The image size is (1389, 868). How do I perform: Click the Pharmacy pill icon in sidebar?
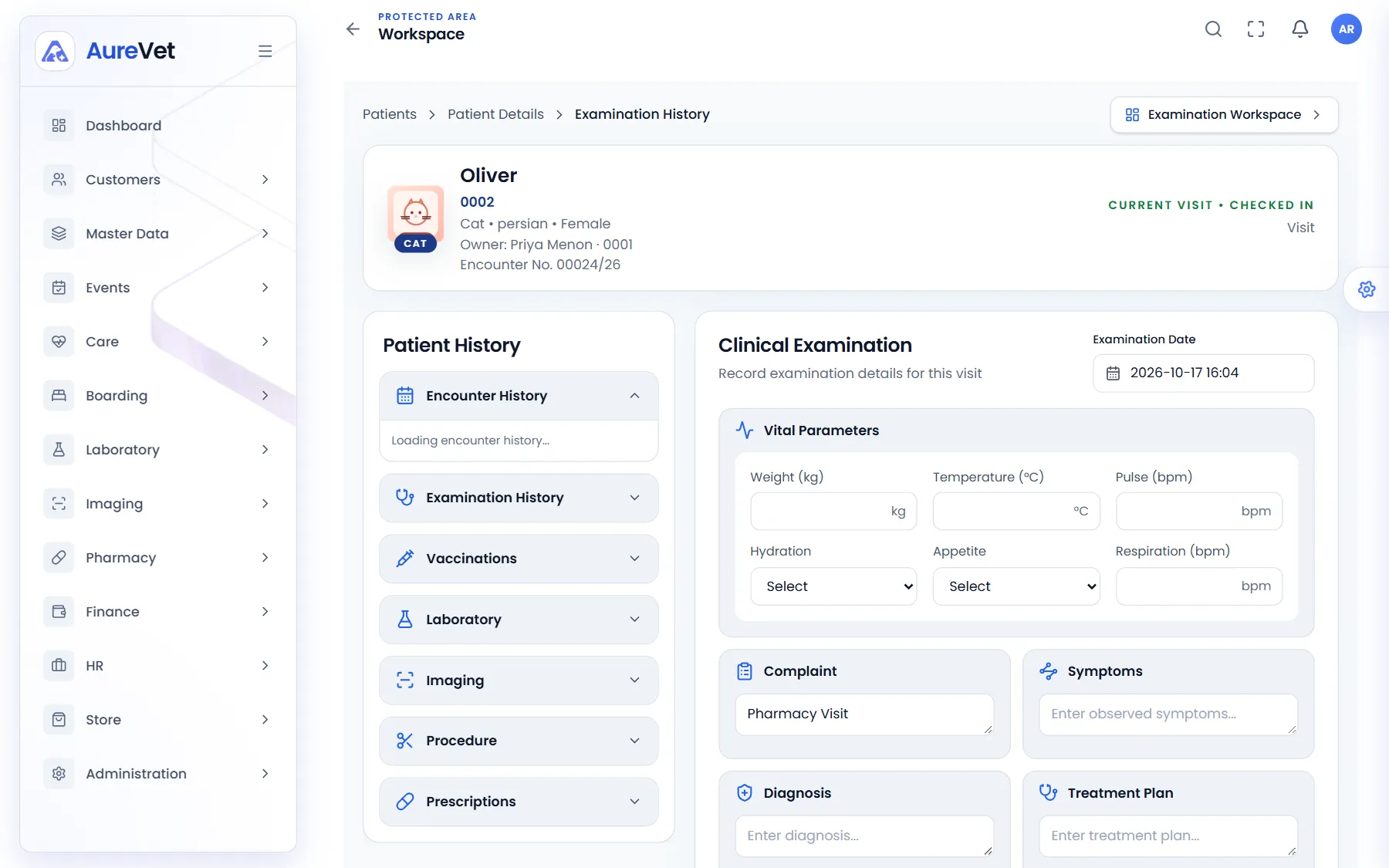pos(59,558)
